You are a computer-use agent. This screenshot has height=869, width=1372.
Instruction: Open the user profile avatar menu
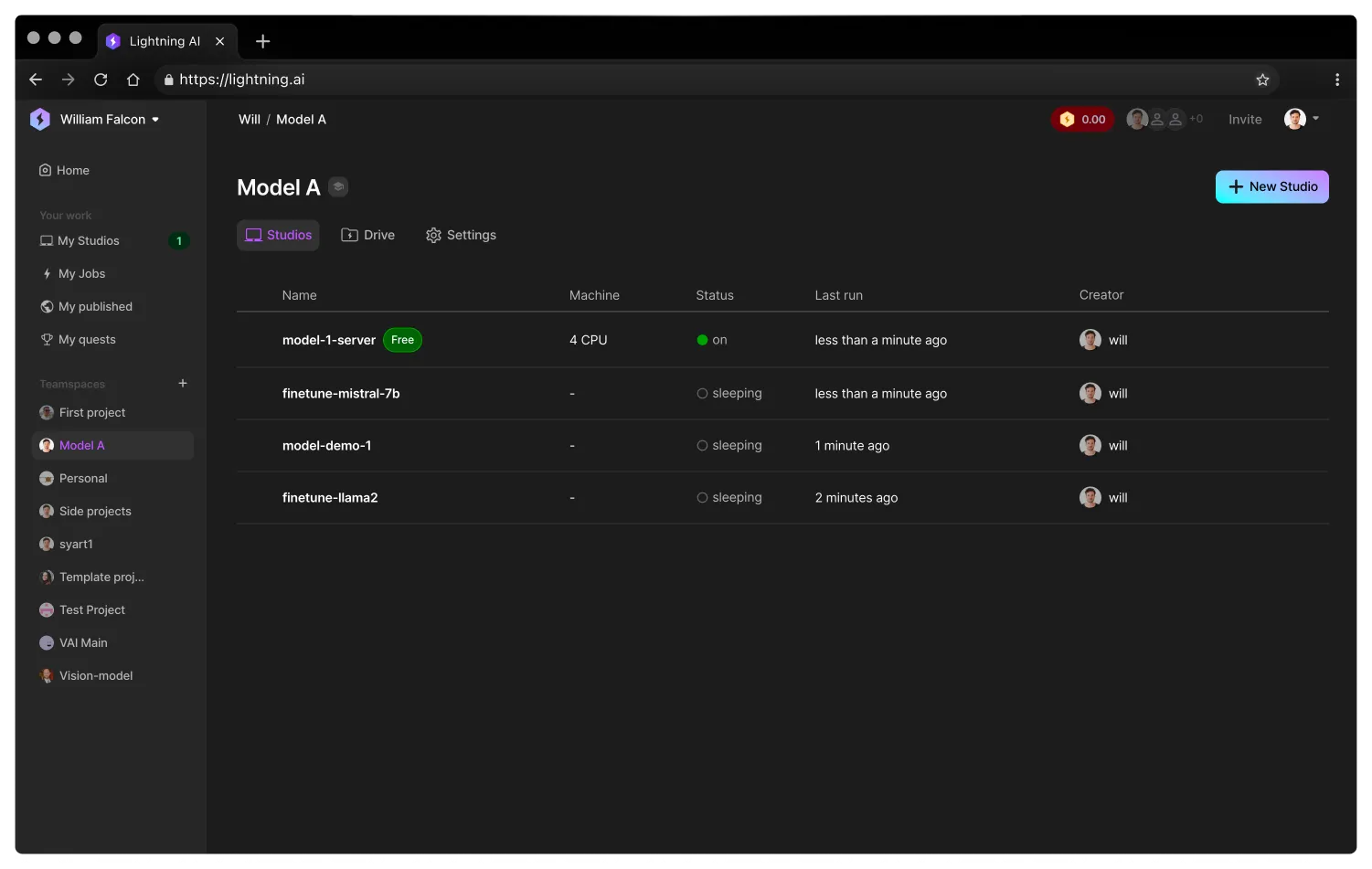pos(1302,119)
